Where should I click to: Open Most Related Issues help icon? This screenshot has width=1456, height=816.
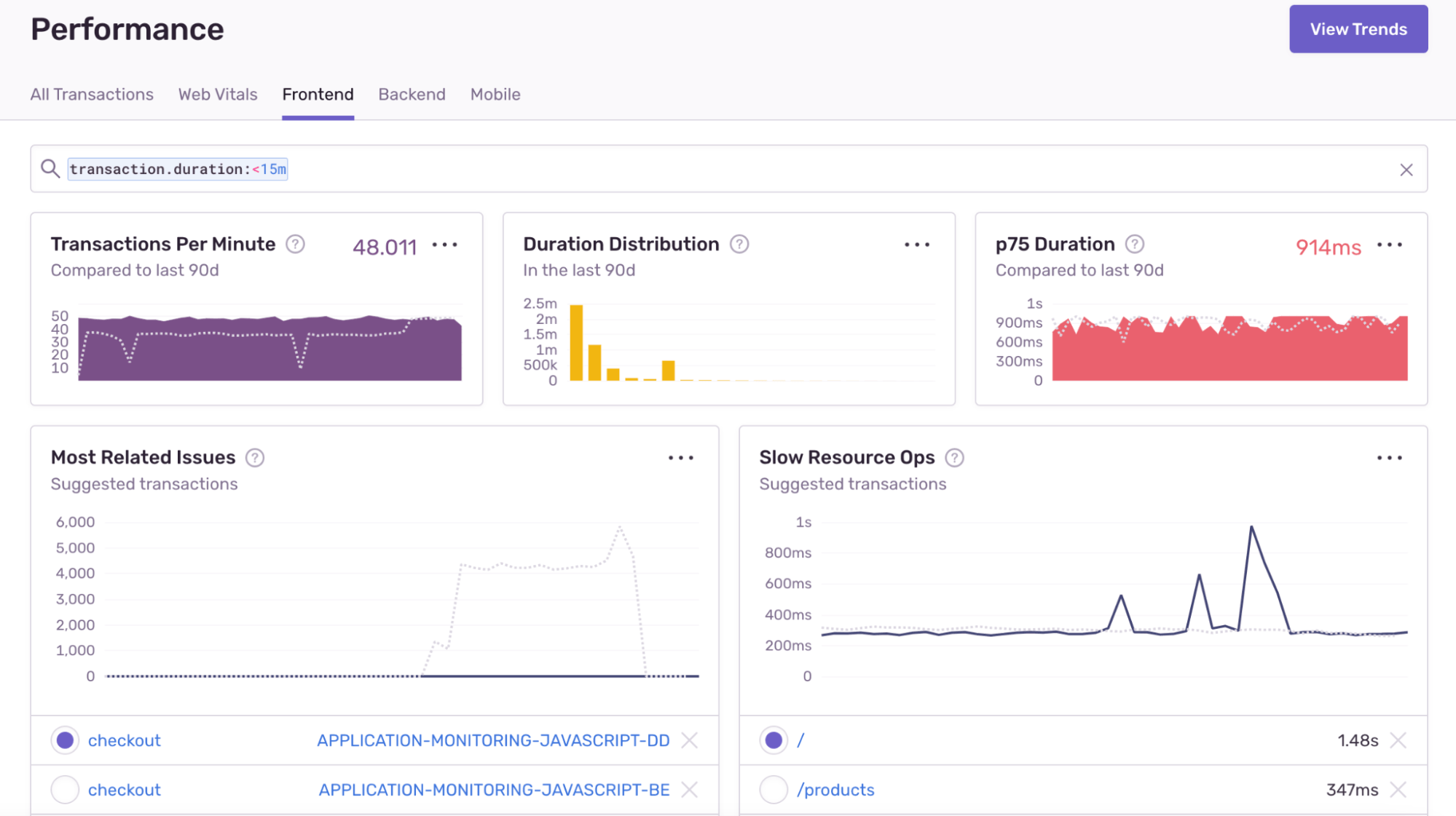[x=254, y=458]
